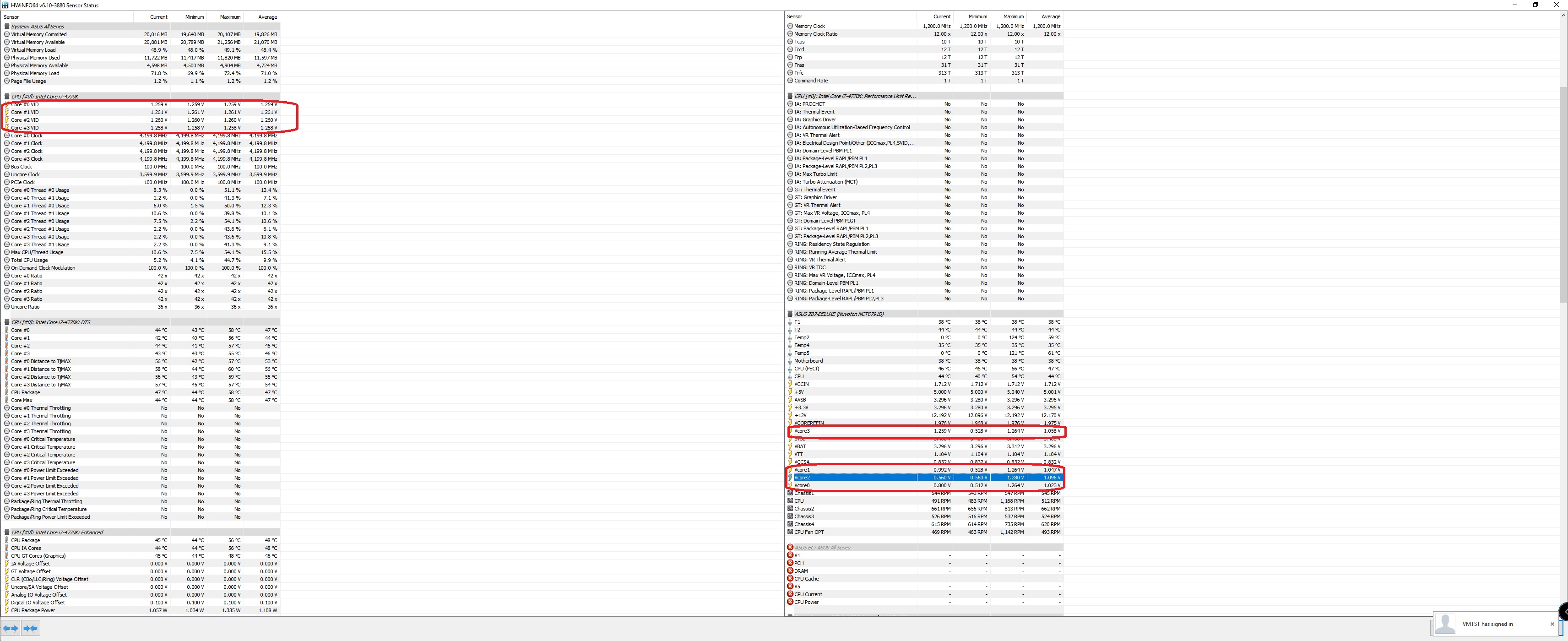The width and height of the screenshot is (1568, 641).
Task: Click the Average column header in right panel
Action: [1050, 16]
